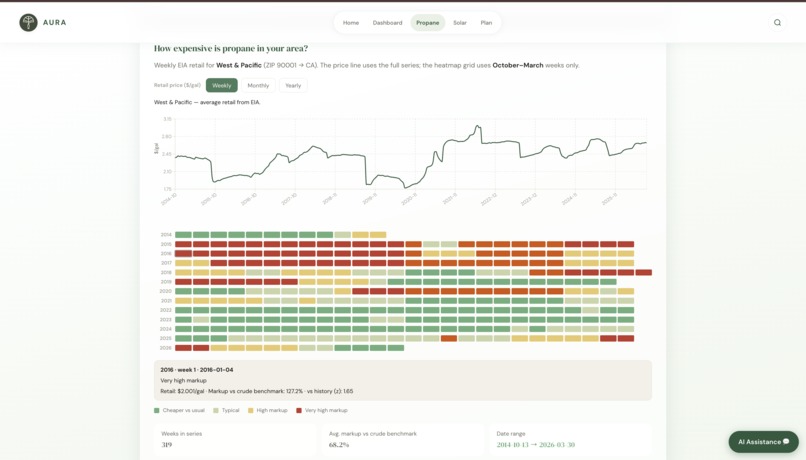The image size is (806, 460).
Task: Go to the Home tab
Action: pos(351,23)
